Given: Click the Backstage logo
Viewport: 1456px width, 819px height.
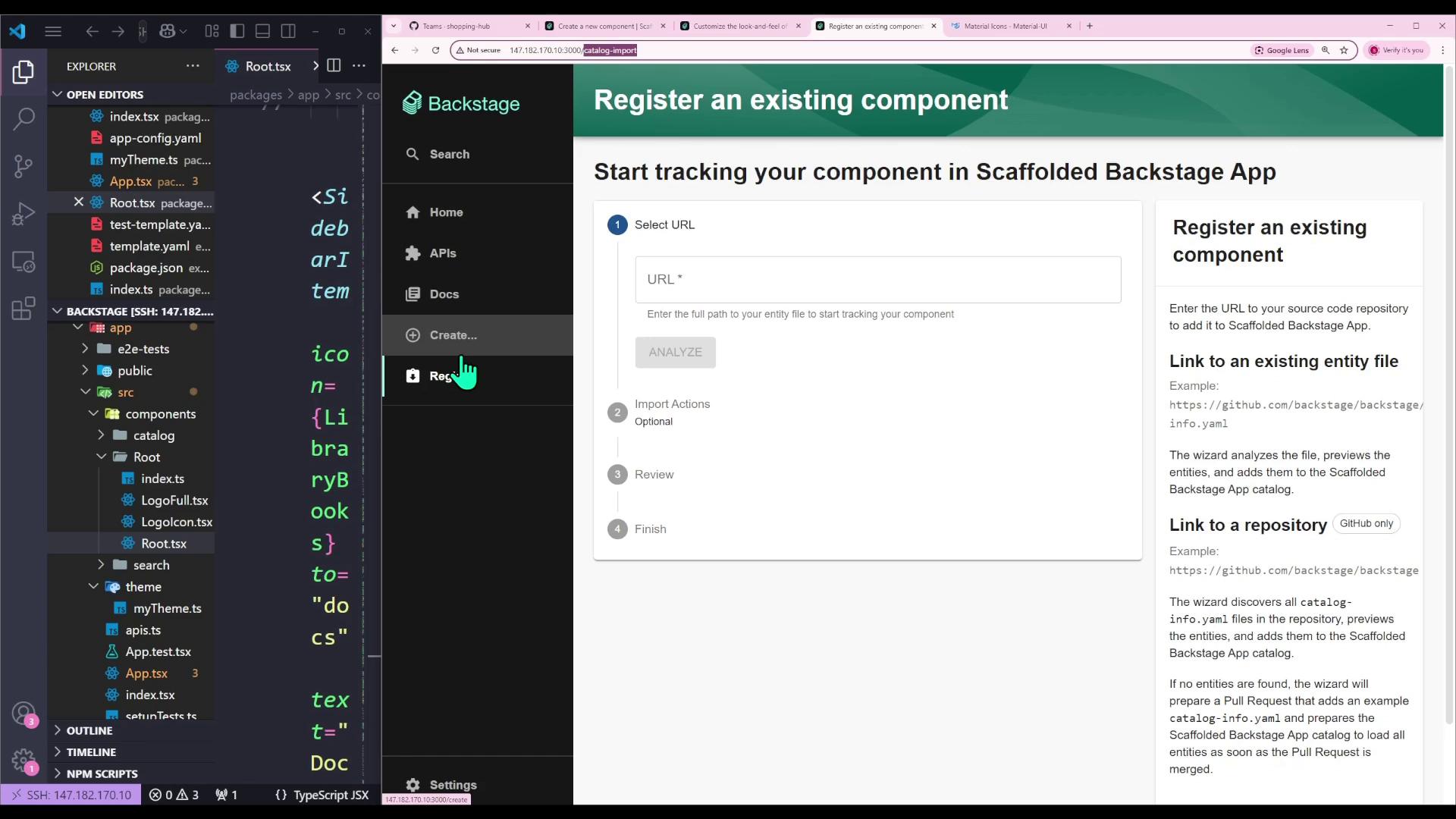Looking at the screenshot, I should click(x=461, y=103).
